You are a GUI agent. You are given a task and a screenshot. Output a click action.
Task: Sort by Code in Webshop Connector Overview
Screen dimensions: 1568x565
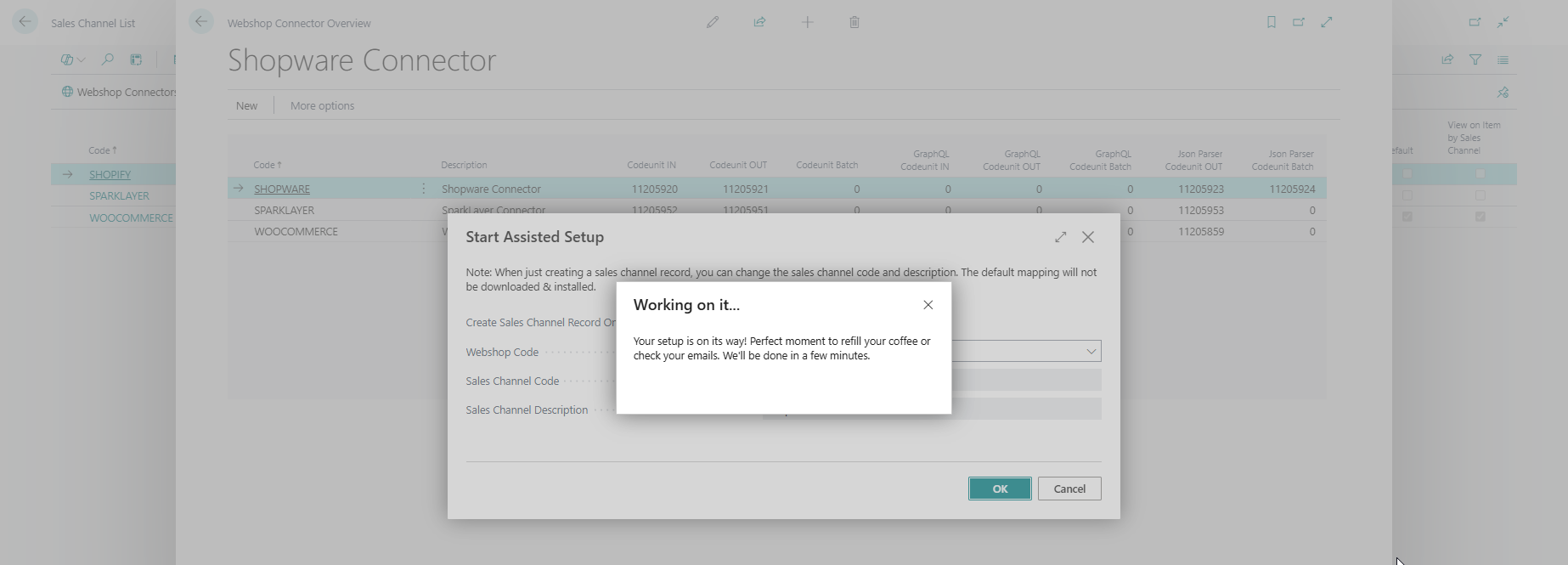point(268,165)
